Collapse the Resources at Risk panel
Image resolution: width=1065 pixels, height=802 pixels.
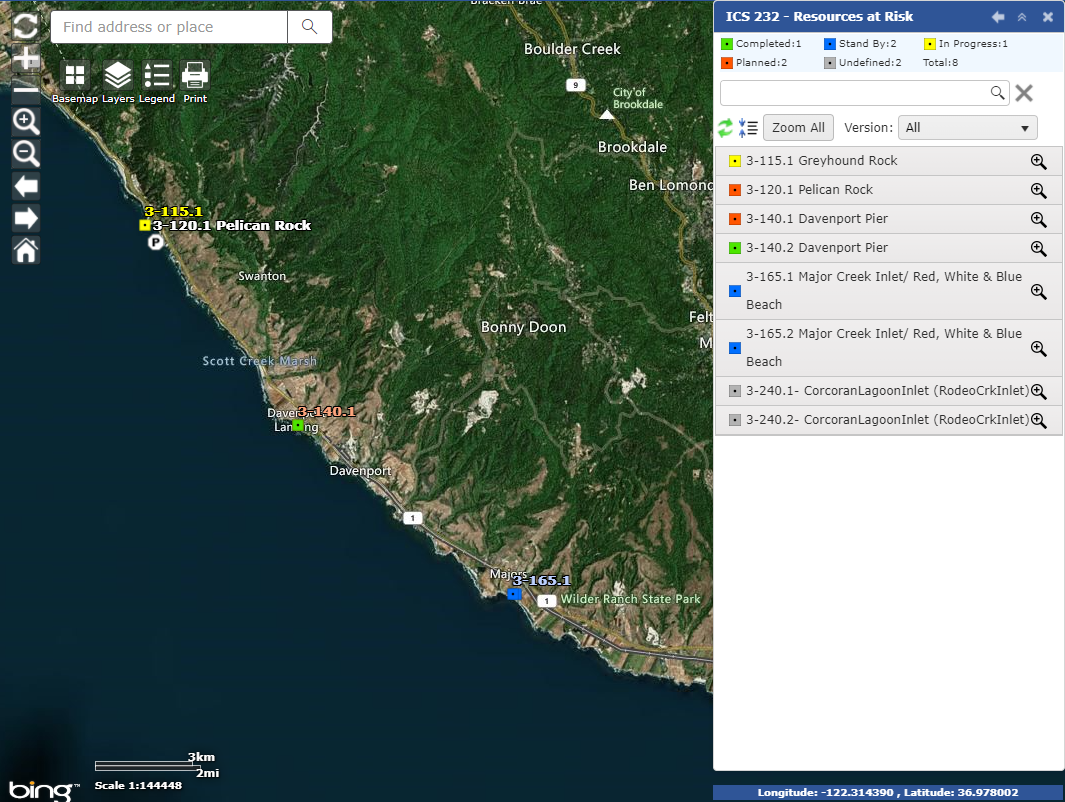click(x=1022, y=17)
